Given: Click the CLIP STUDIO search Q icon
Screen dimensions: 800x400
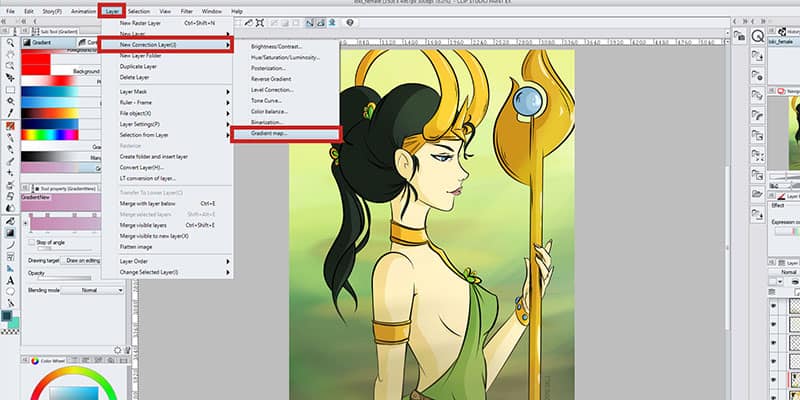Looking at the screenshot, I should point(758,36).
